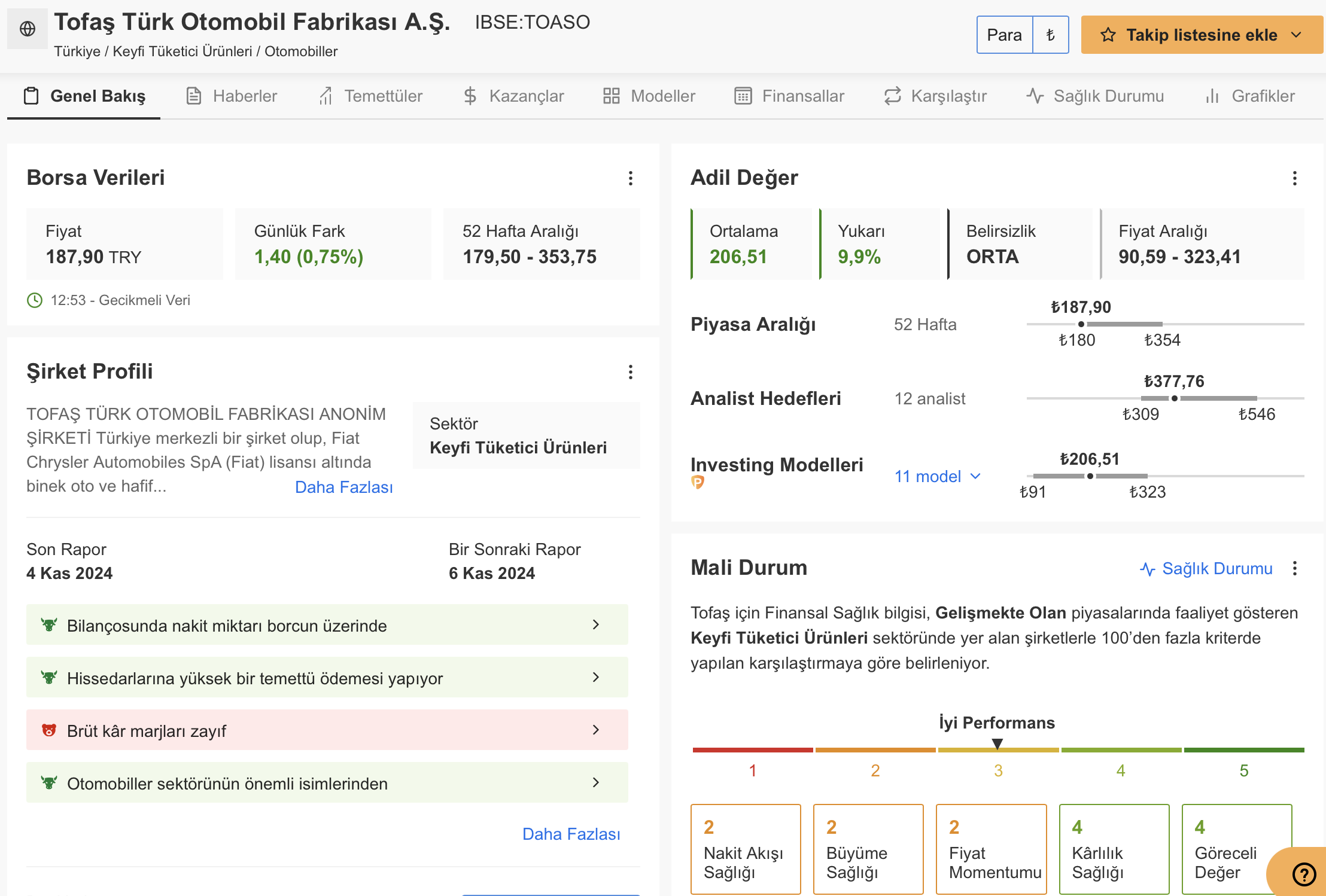Image resolution: width=1326 pixels, height=896 pixels.
Task: Click the Son Rapor date 4 Kas 2024
Action: pos(69,573)
